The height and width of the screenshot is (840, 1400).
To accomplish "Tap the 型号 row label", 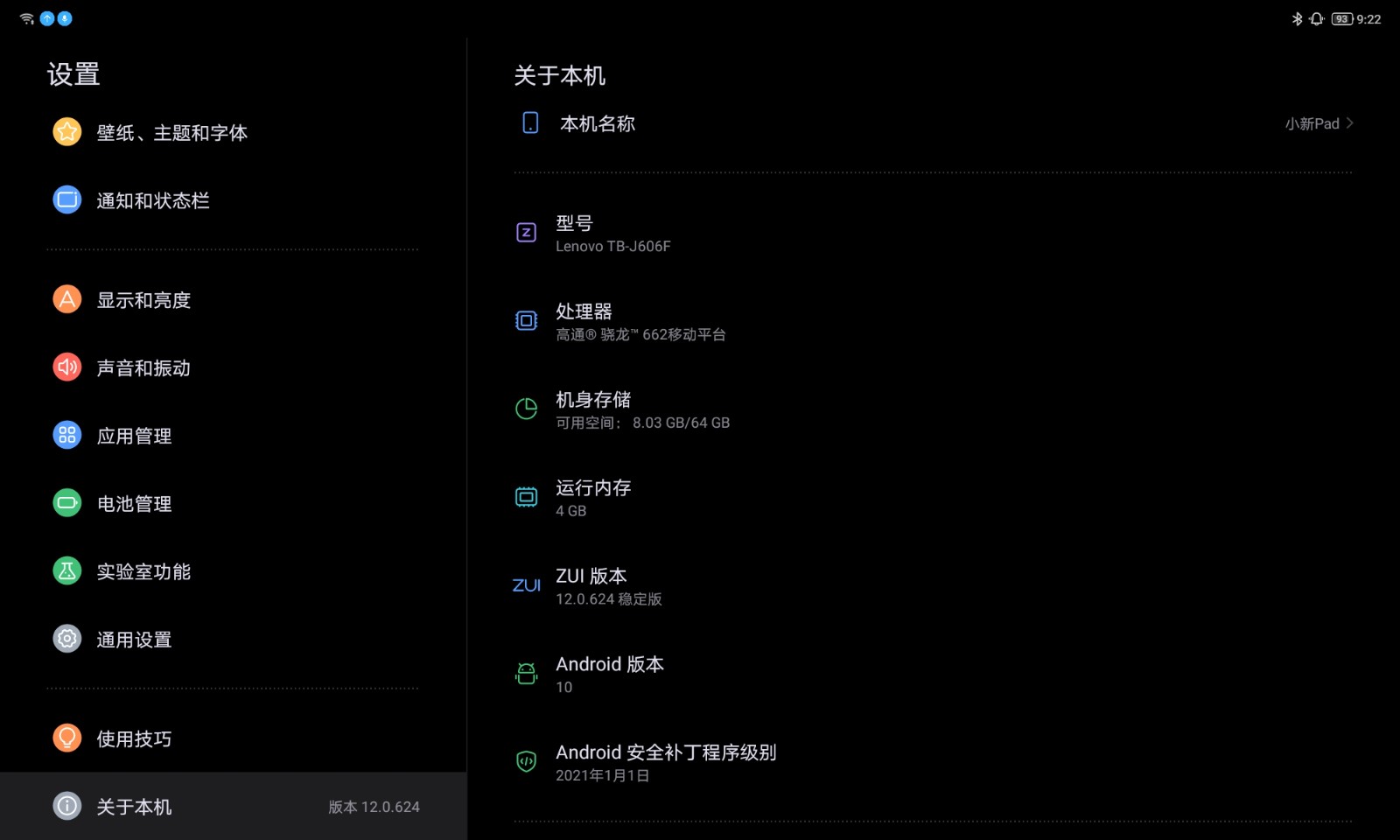I will point(574,223).
